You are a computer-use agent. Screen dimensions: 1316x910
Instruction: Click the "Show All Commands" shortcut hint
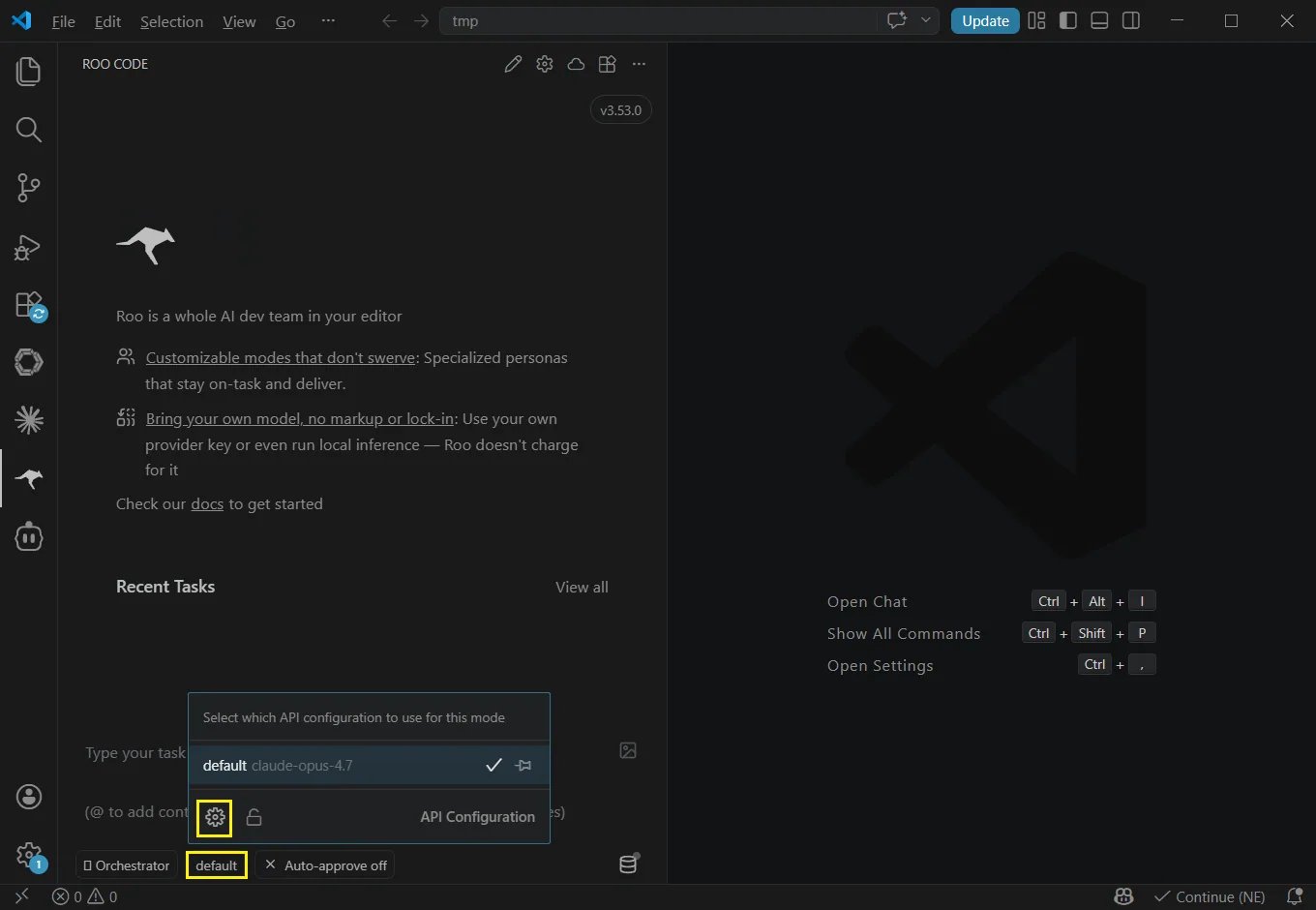point(904,634)
